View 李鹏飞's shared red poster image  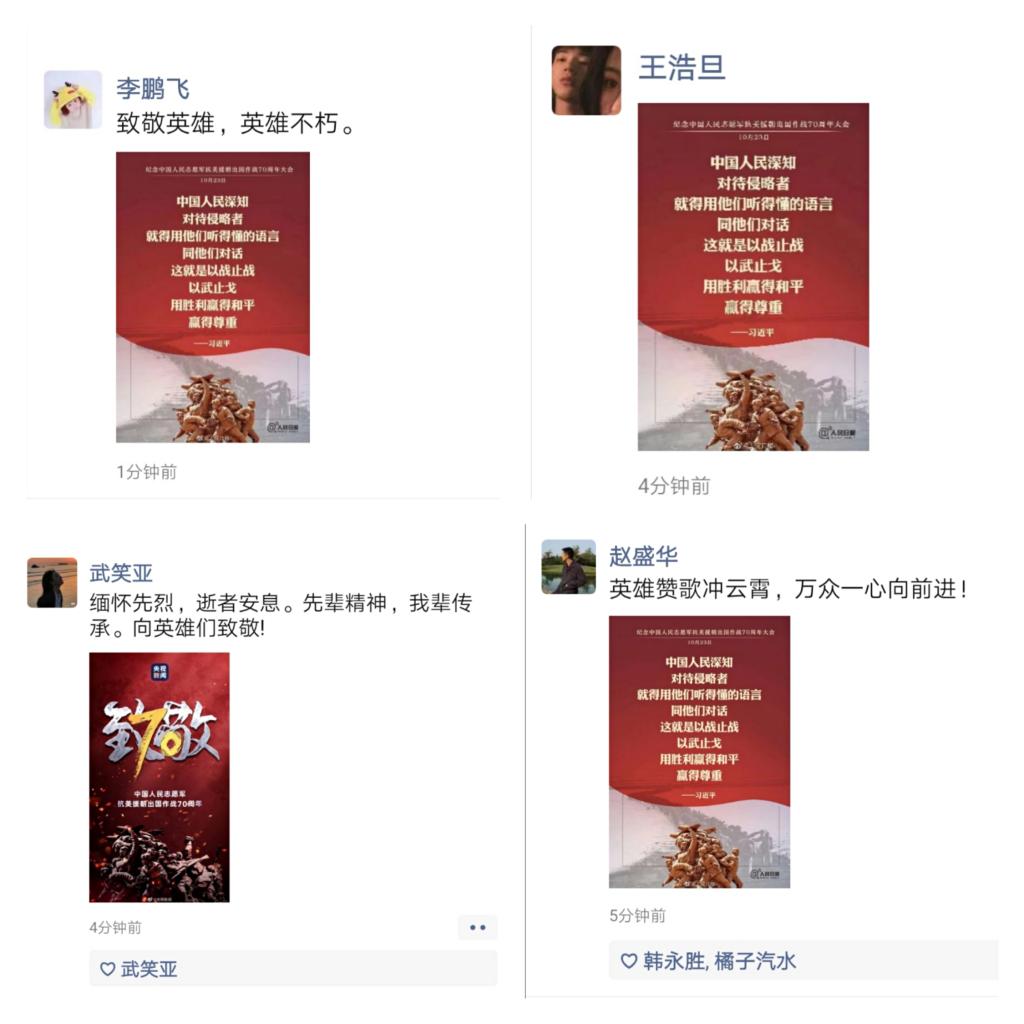point(213,297)
